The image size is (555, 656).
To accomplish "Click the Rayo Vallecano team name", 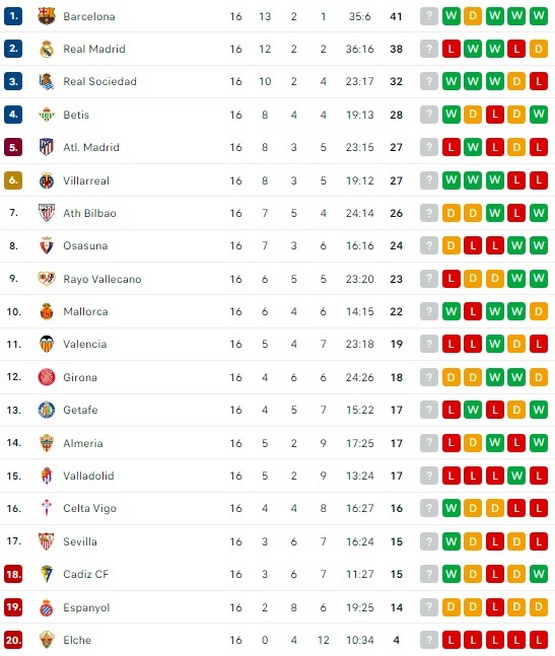I will pyautogui.click(x=102, y=279).
